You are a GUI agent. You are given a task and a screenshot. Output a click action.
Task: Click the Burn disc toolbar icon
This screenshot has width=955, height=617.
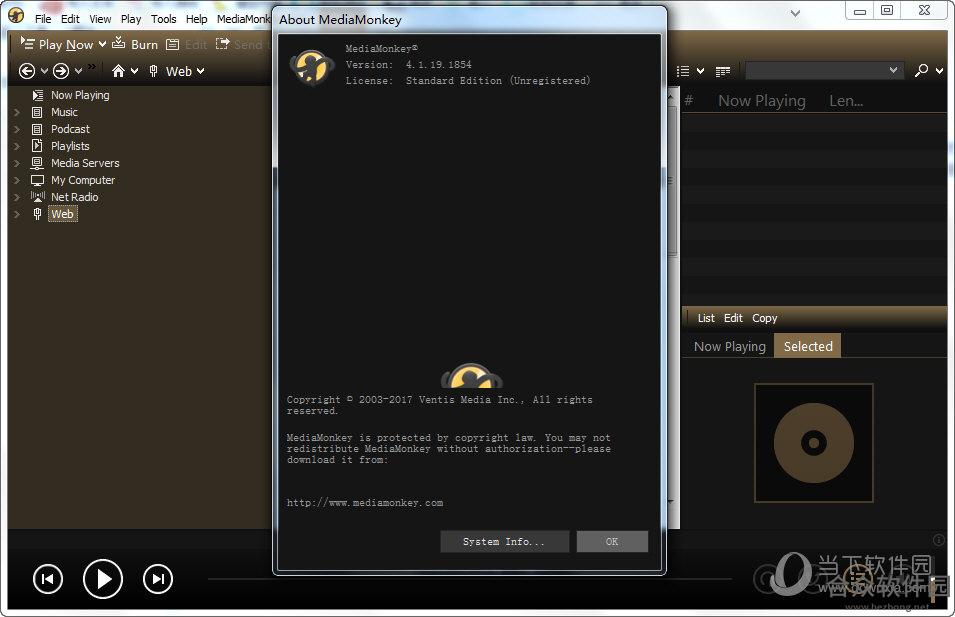tap(119, 43)
